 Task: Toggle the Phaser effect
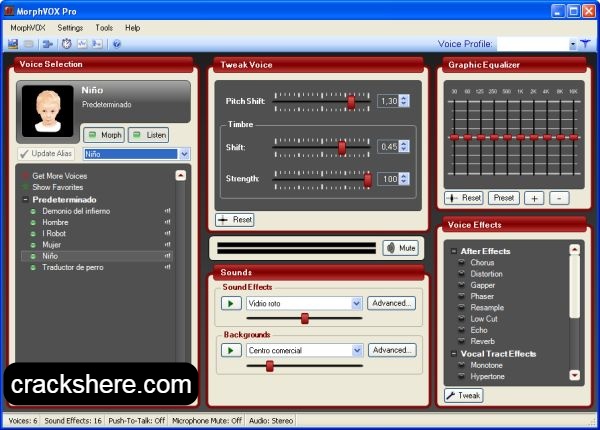[482, 296]
